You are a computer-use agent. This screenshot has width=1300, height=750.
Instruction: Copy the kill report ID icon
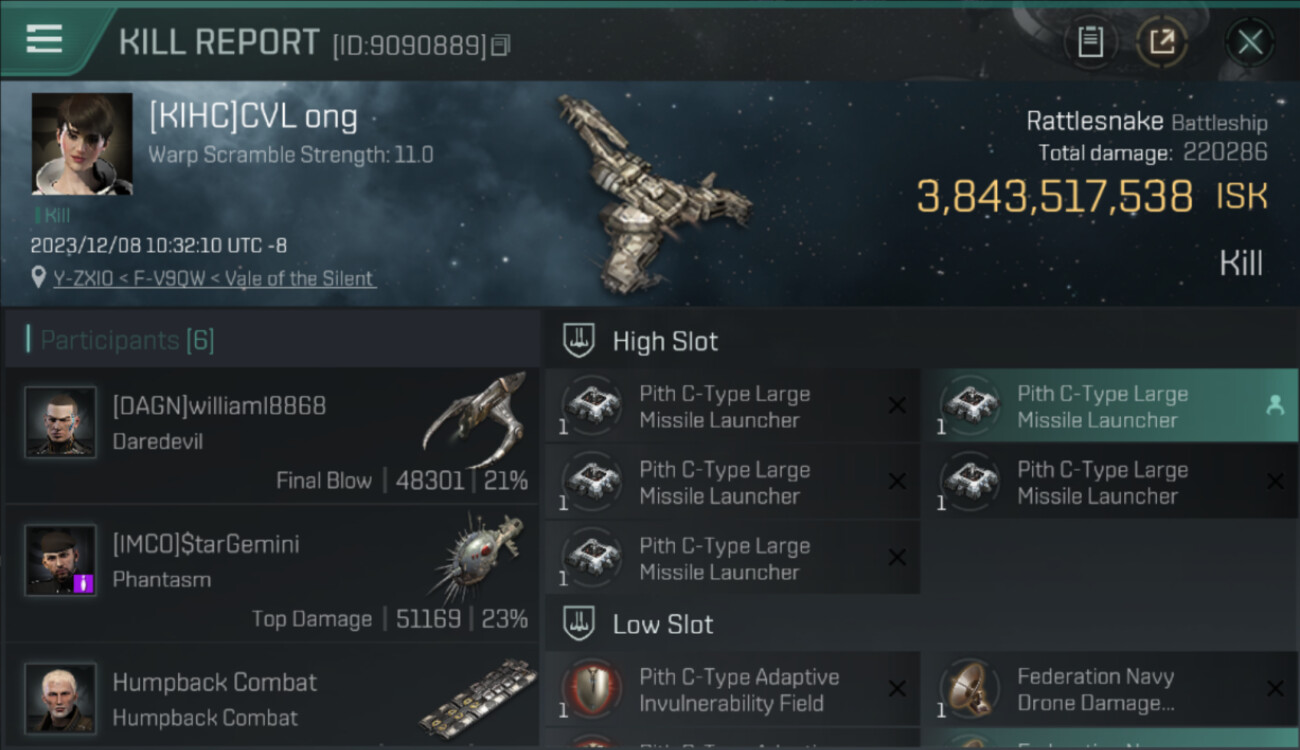point(501,45)
